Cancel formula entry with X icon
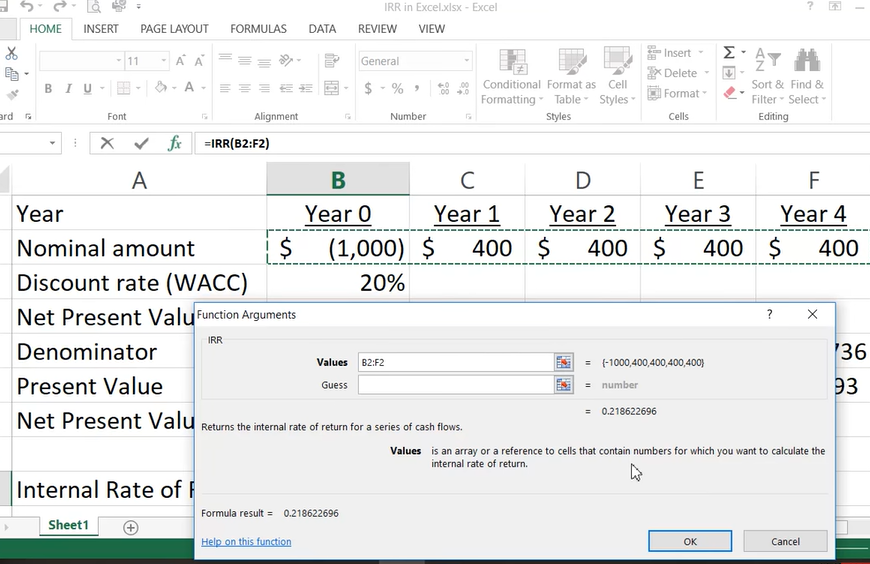The height and width of the screenshot is (564, 870). [107, 143]
